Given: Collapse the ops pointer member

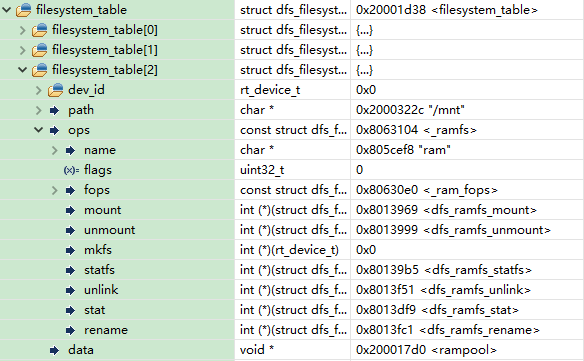Looking at the screenshot, I should tap(39, 130).
